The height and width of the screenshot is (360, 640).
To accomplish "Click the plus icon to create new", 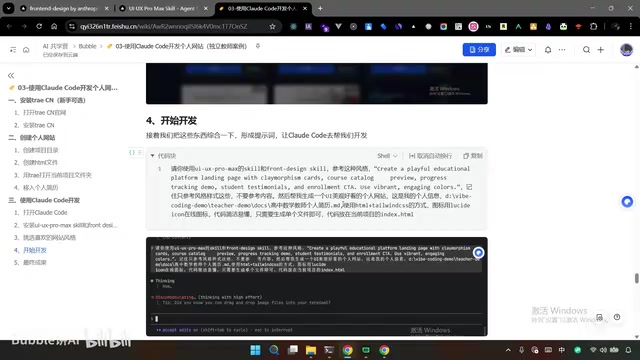I will pyautogui.click(x=600, y=50).
